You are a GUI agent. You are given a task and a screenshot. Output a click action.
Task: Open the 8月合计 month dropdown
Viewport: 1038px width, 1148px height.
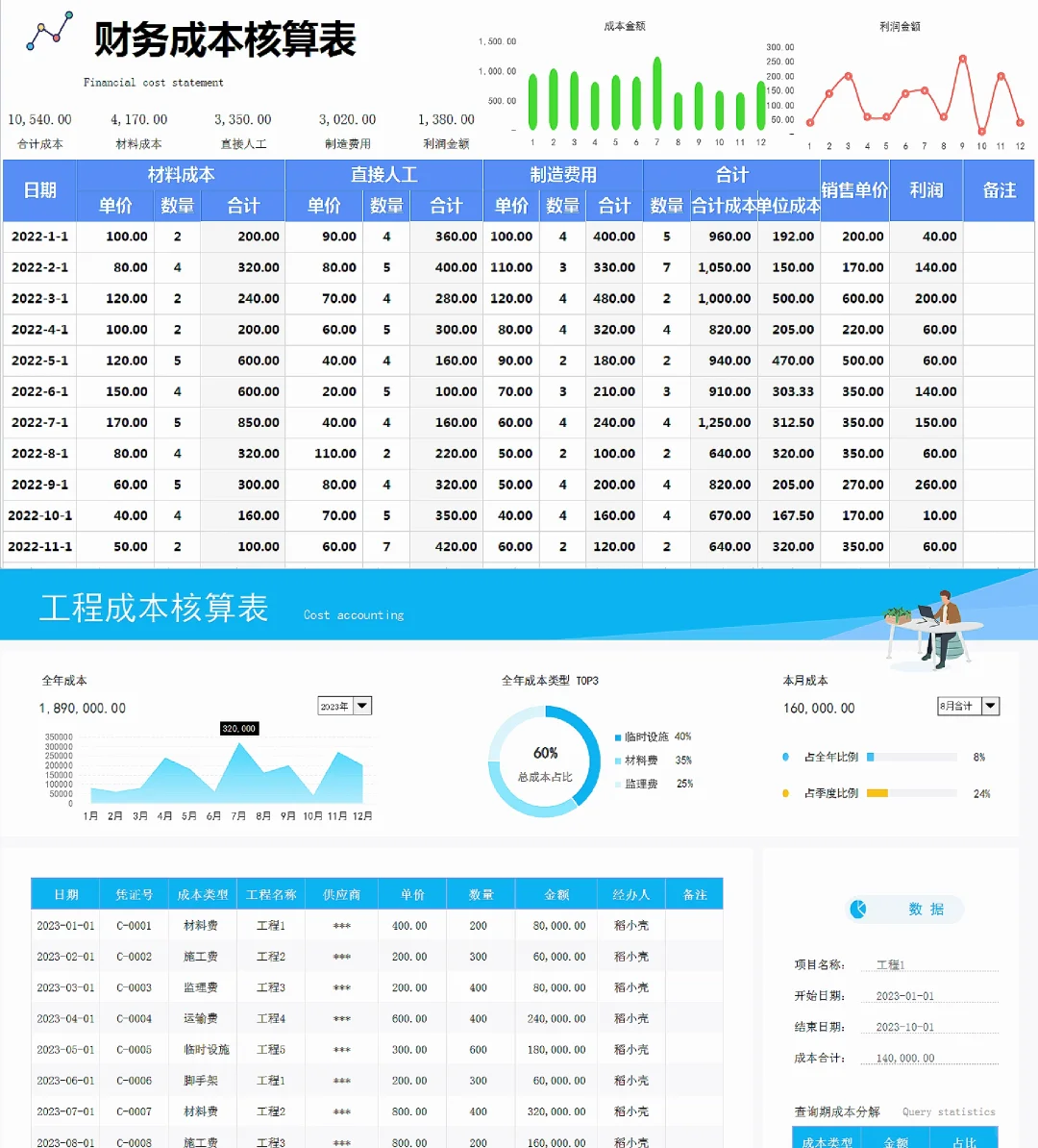(968, 705)
